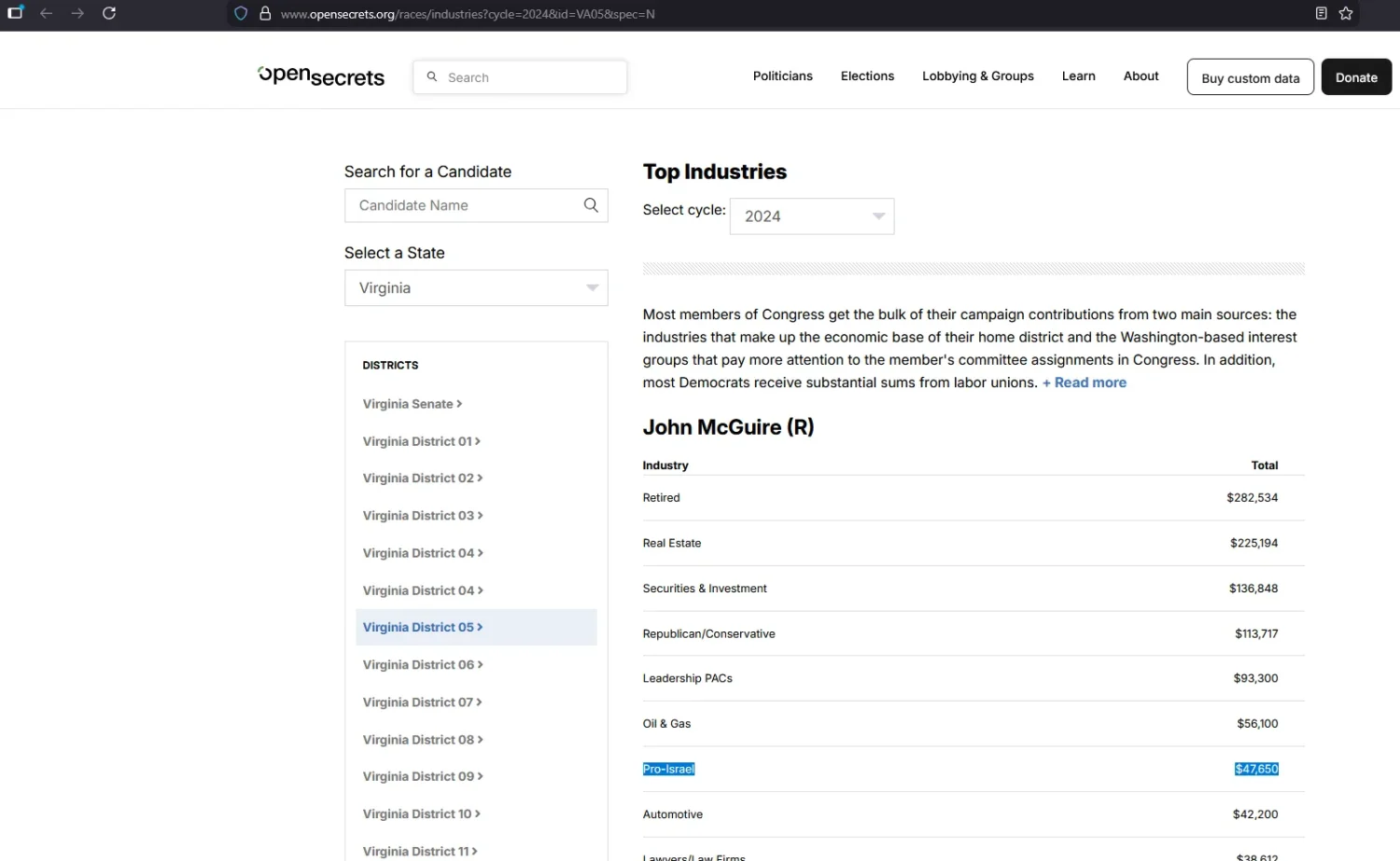Click the Industry column header
Image resolution: width=1400 pixels, height=861 pixels.
coord(665,465)
